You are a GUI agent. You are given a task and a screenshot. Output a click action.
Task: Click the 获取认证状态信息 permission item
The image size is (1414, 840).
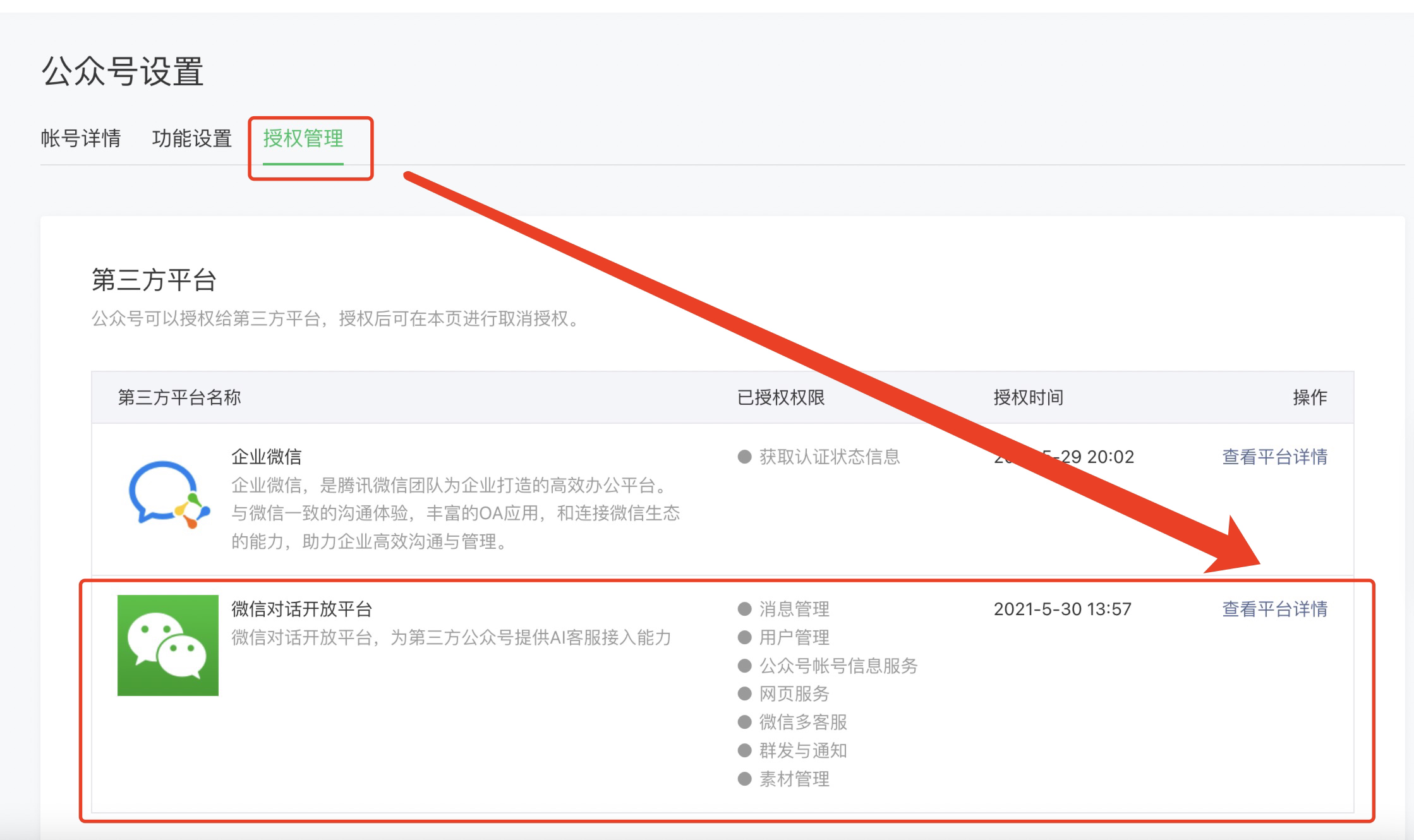coord(829,457)
